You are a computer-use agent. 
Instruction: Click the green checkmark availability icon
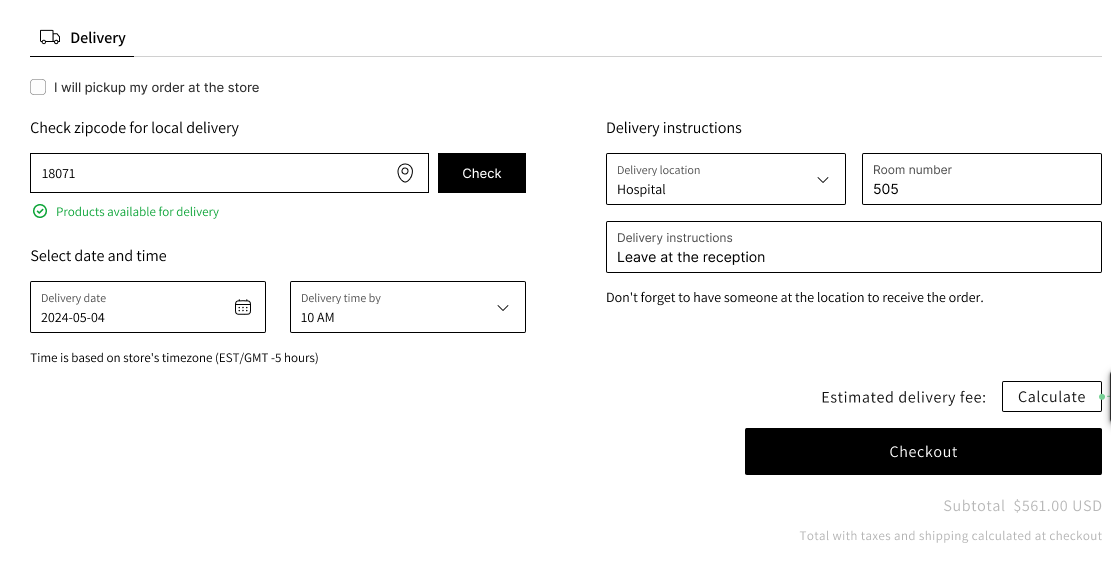pos(40,211)
